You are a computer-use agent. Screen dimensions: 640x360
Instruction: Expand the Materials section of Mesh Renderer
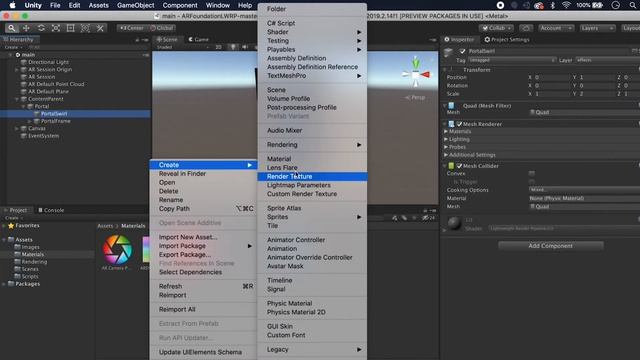(x=446, y=131)
